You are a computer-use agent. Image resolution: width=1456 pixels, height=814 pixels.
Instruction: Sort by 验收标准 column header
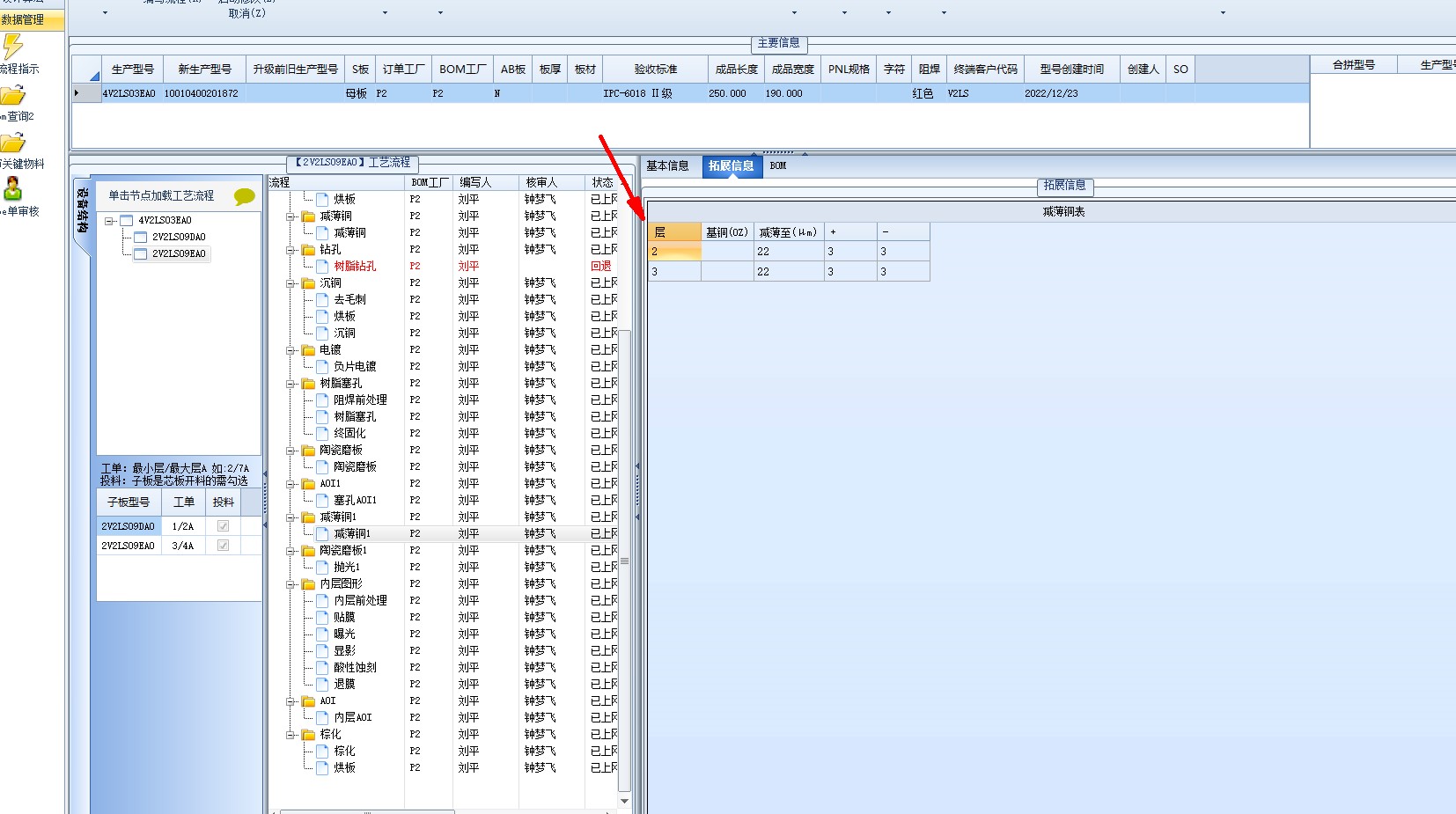(656, 69)
